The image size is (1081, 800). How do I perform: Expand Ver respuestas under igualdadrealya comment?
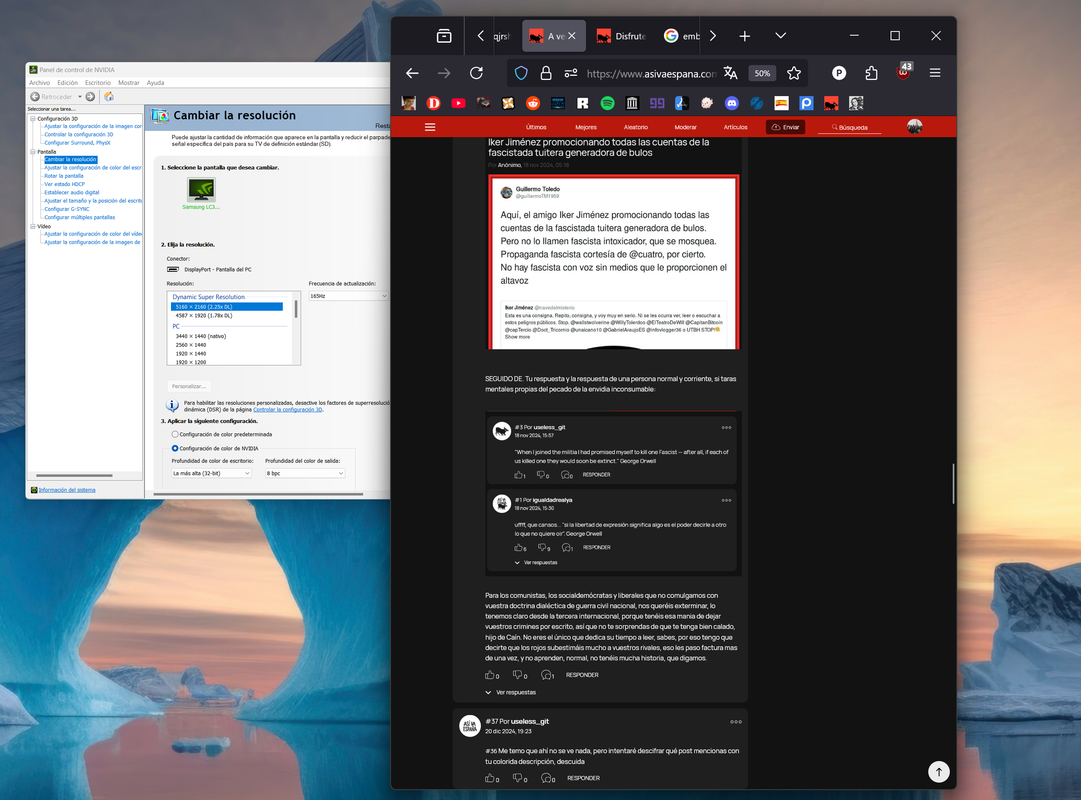[x=536, y=563]
